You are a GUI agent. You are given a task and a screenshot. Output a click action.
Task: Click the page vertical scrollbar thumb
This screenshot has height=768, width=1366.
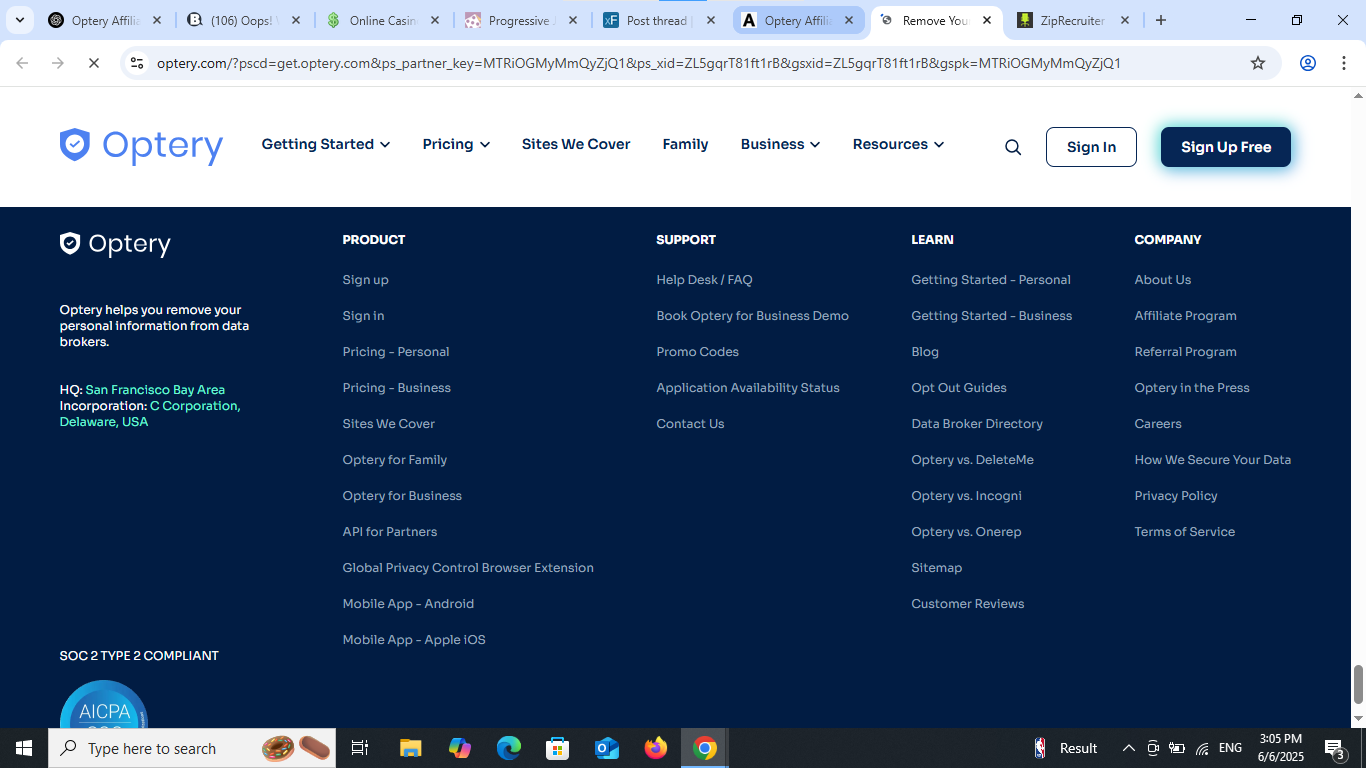(x=1358, y=685)
